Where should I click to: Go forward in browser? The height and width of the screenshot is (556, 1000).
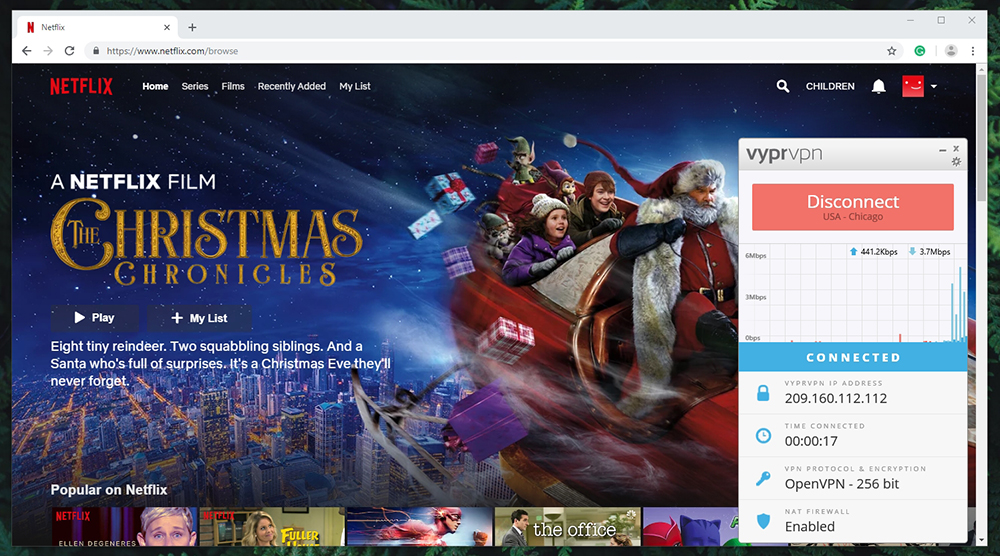click(48, 51)
